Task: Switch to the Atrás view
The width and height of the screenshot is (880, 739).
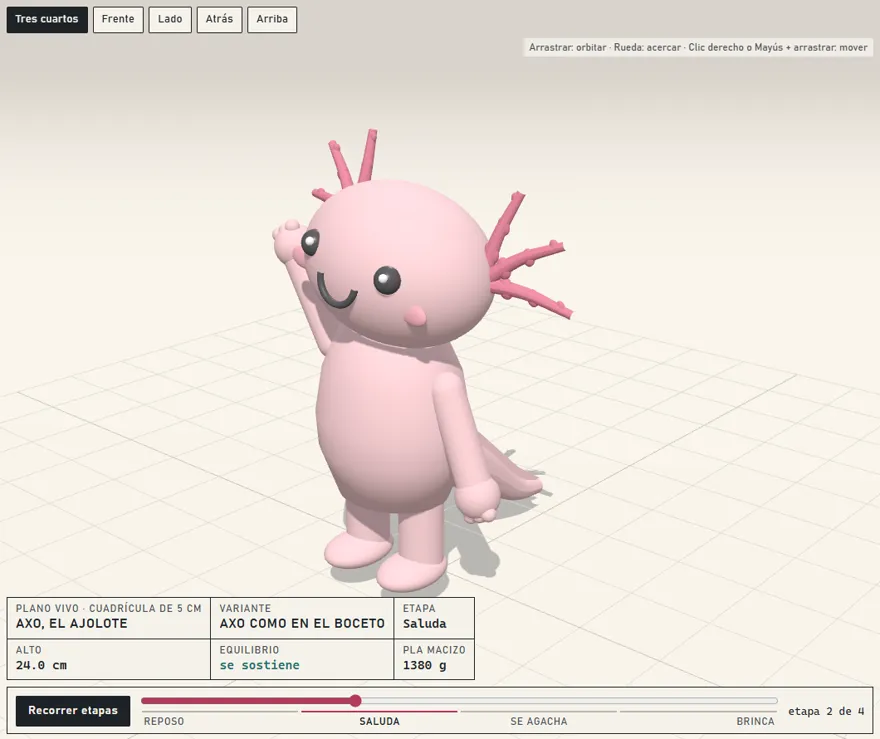Action: point(219,20)
